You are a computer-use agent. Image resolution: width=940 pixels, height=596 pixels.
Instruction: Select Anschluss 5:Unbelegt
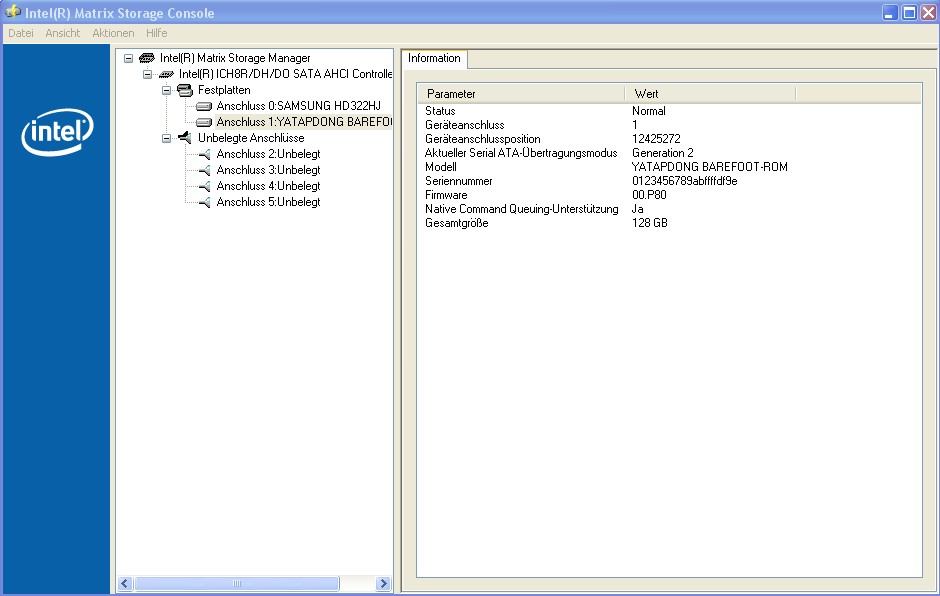click(x=268, y=203)
